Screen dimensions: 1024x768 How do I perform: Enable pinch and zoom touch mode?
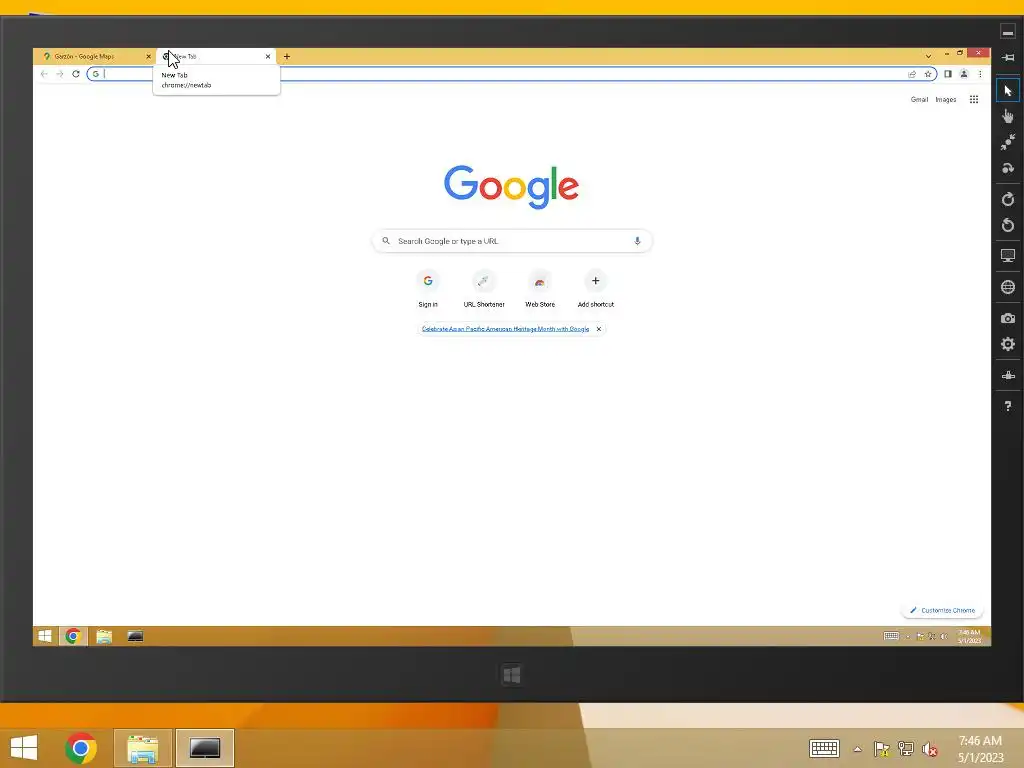tap(1008, 142)
